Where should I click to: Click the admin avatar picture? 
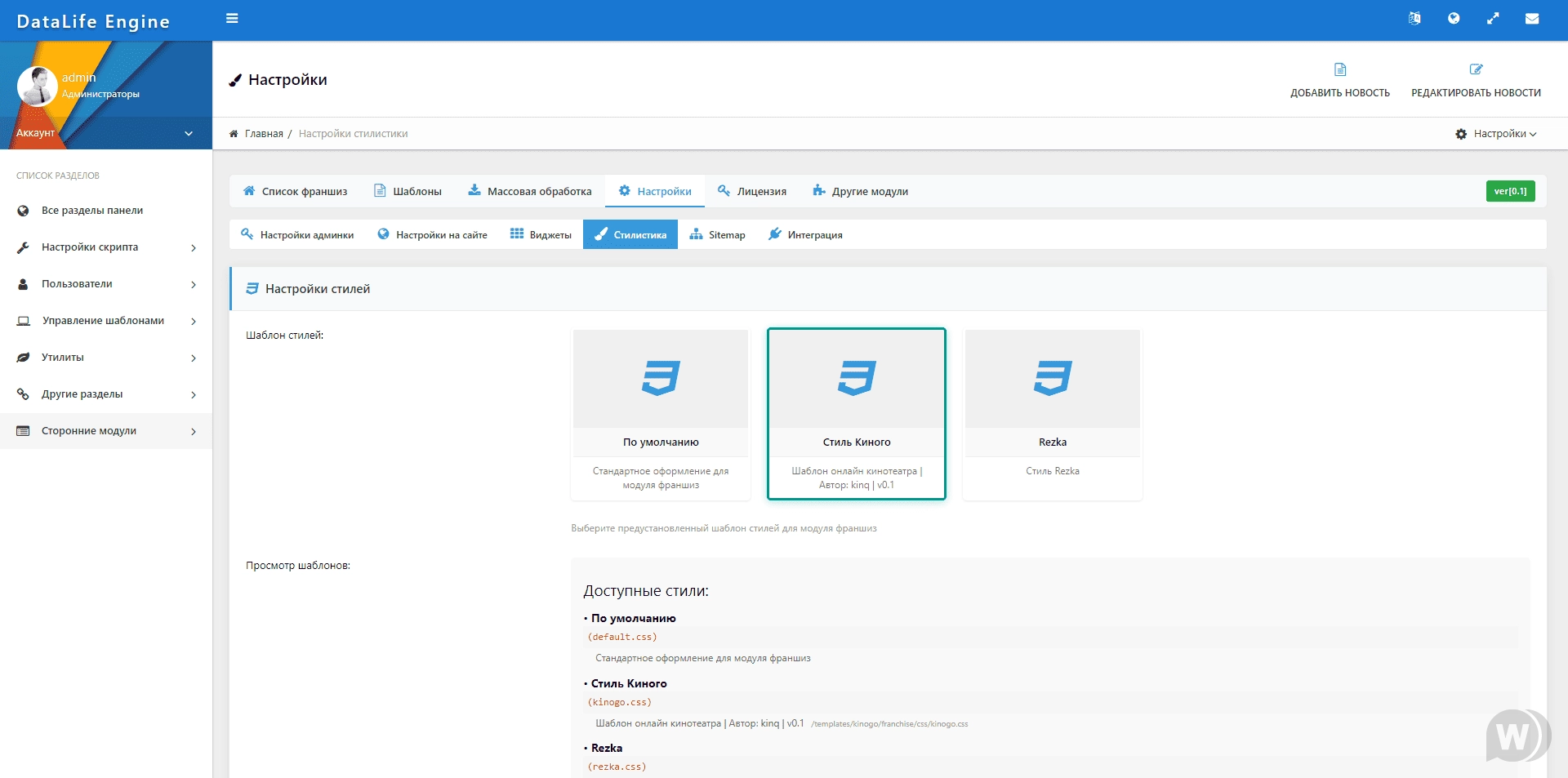coord(37,87)
